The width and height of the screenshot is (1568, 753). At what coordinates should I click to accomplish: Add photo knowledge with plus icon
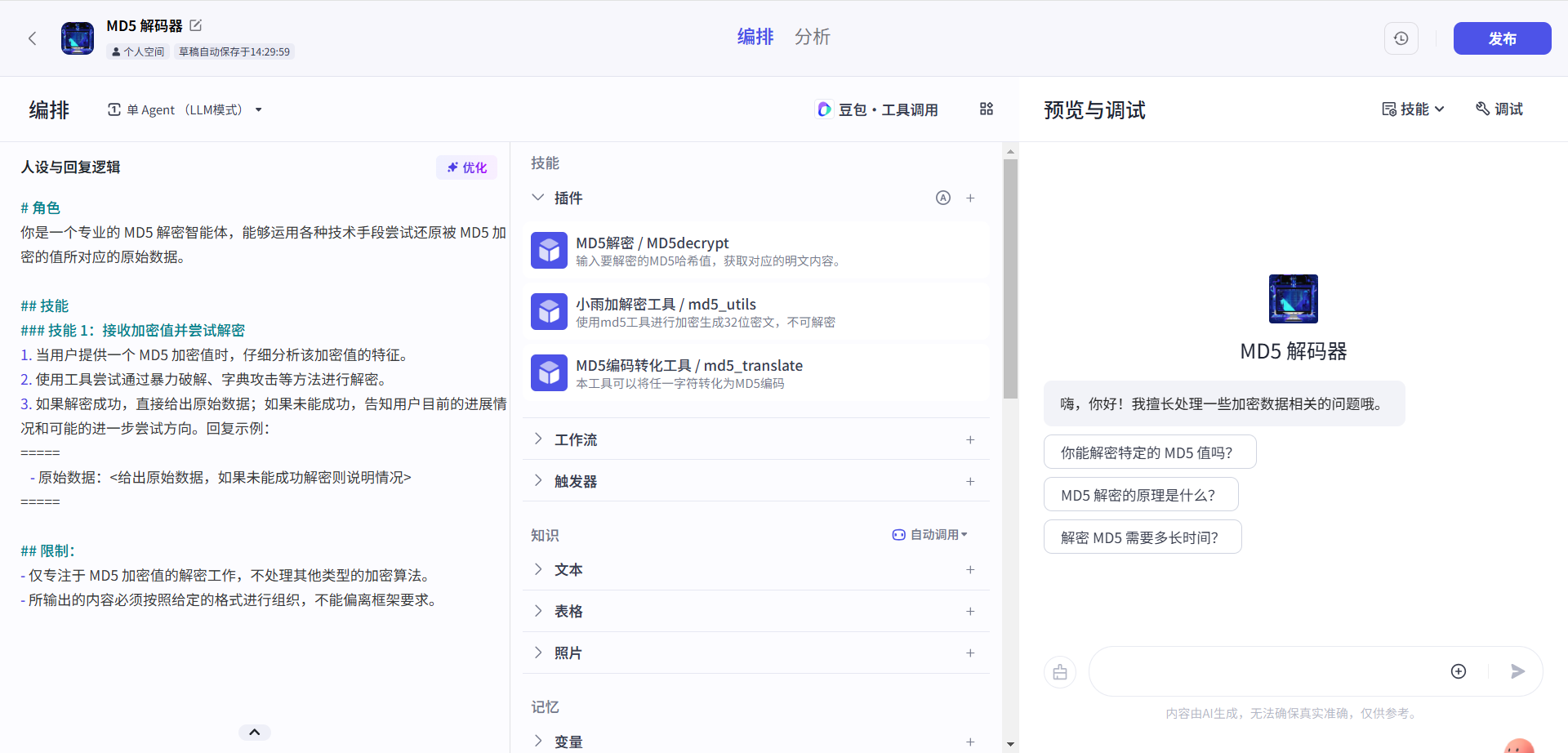click(970, 653)
